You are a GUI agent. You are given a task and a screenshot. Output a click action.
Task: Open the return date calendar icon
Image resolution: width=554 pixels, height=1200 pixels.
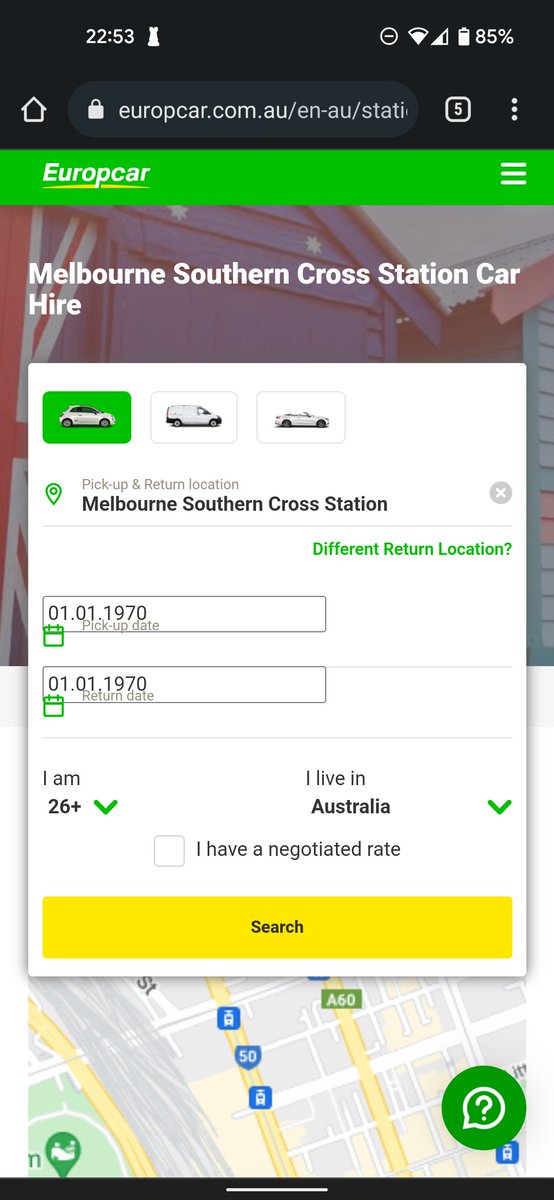coord(54,705)
